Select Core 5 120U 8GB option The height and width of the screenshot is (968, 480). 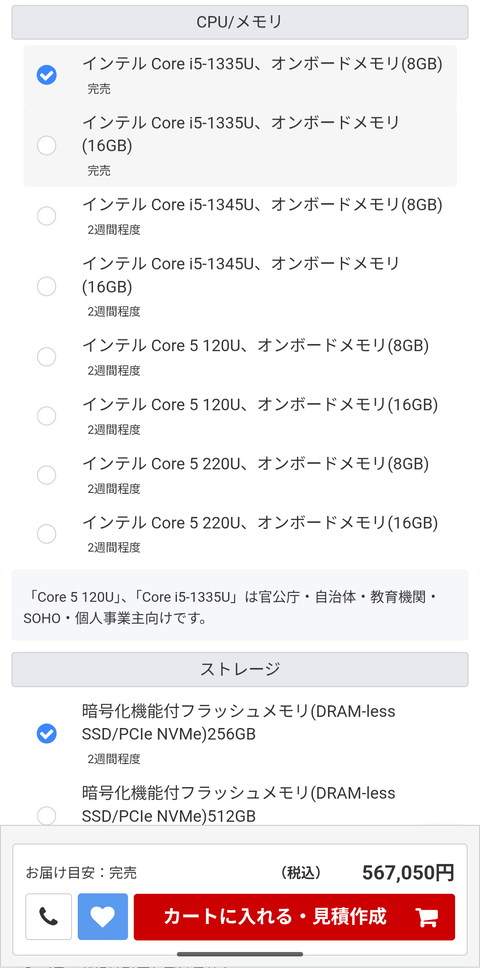pos(46,357)
